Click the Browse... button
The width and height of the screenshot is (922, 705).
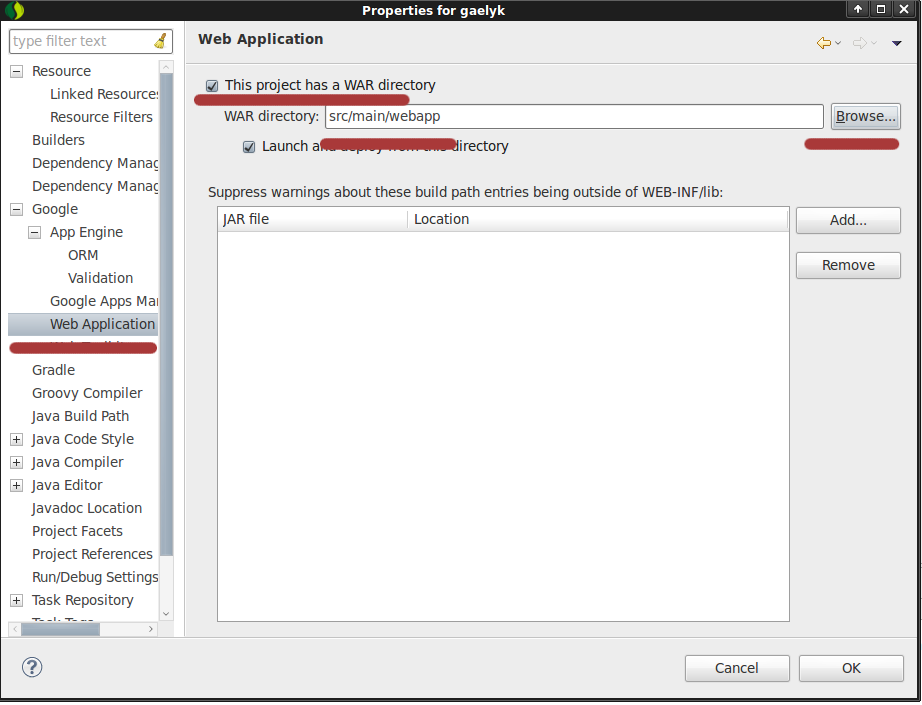[866, 116]
